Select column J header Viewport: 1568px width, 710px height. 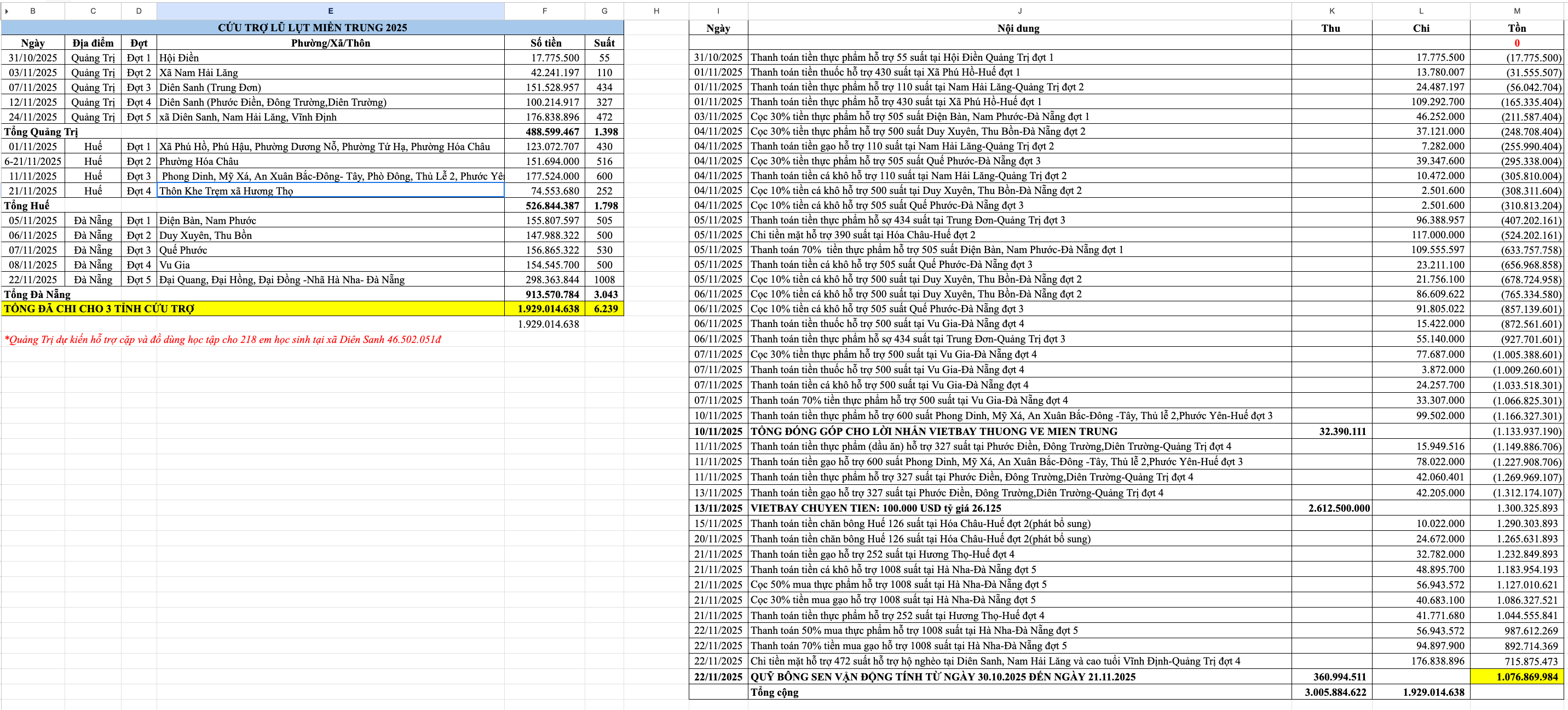coord(1019,11)
